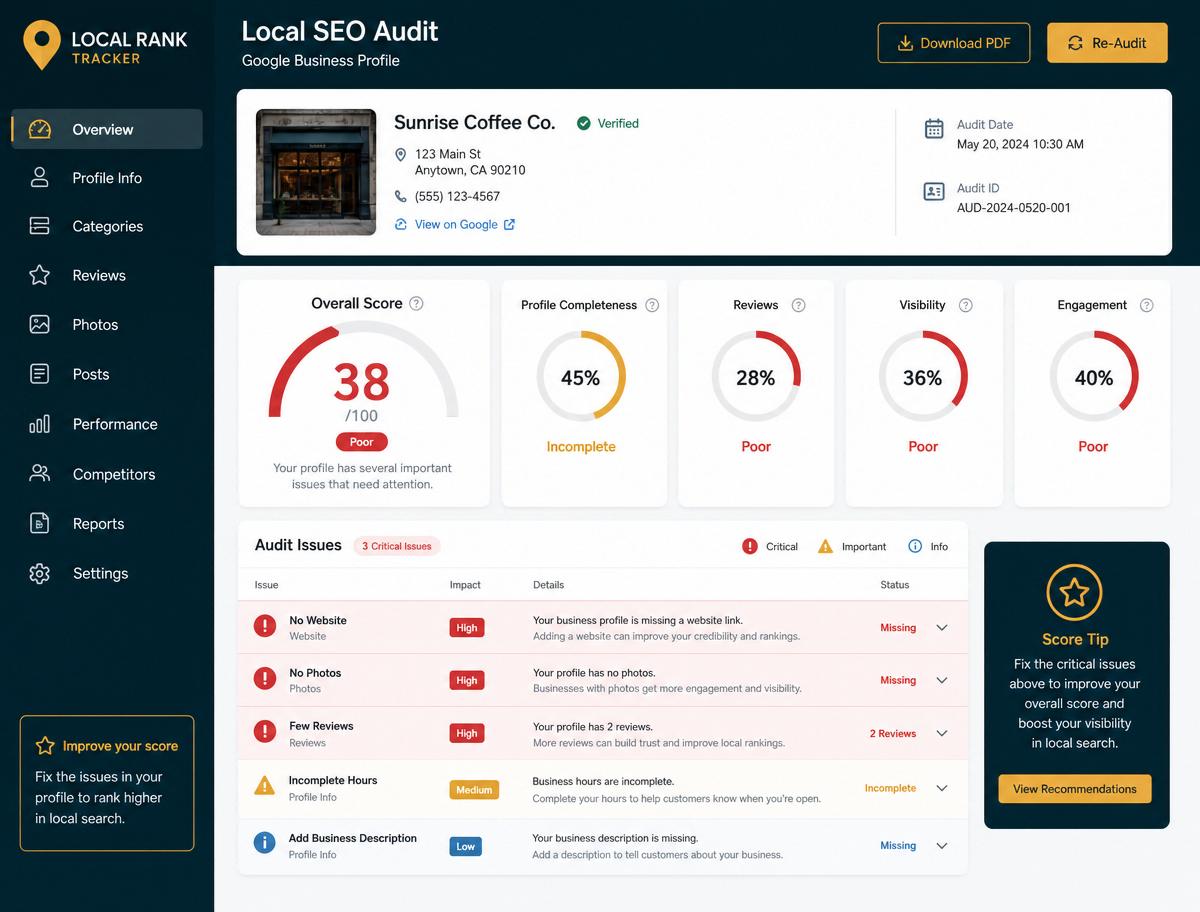This screenshot has width=1200, height=912.
Task: Click the star icon in Score Tip card
Action: tap(1074, 593)
